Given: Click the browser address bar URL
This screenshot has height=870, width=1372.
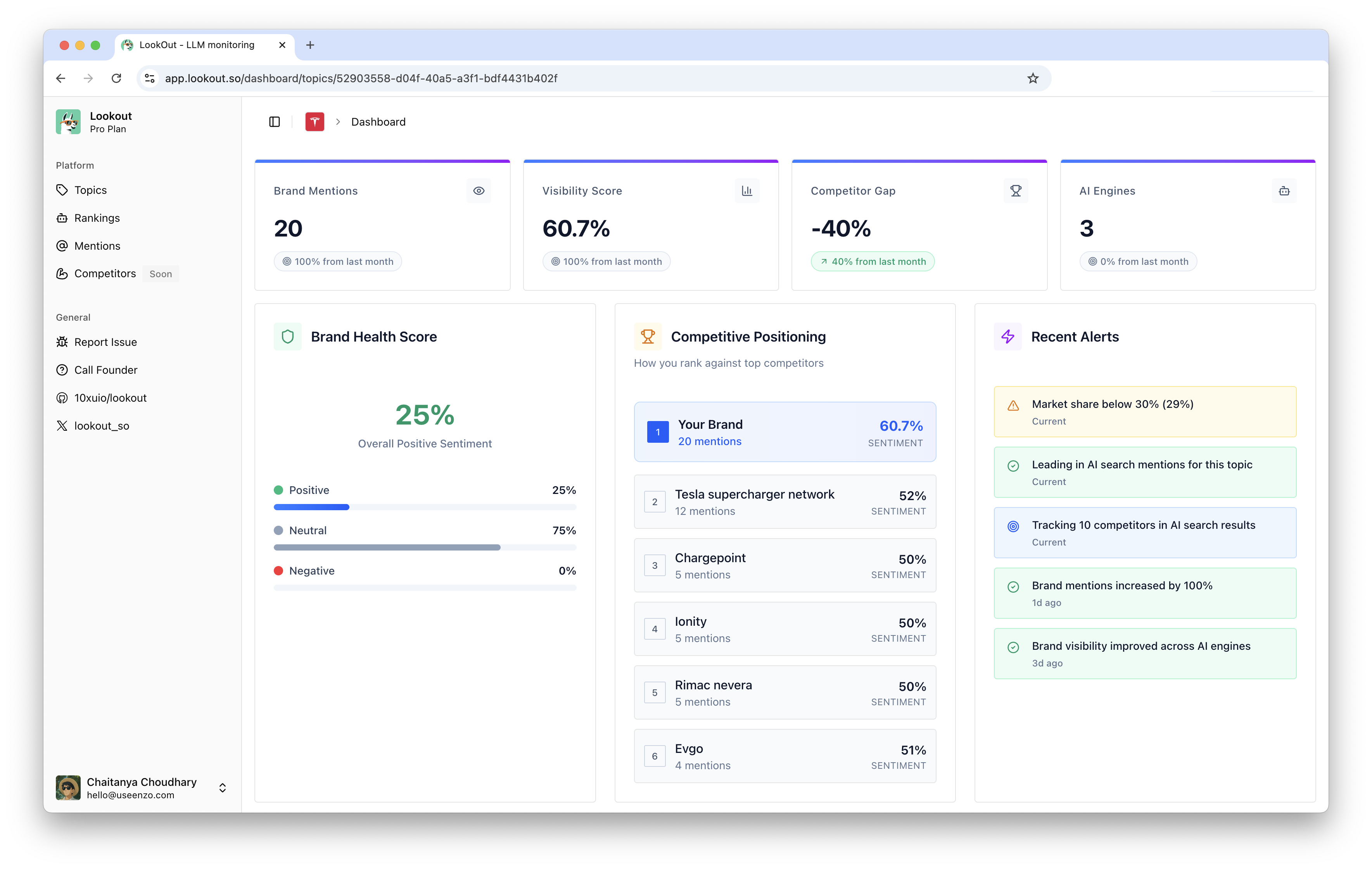Looking at the screenshot, I should (361, 79).
